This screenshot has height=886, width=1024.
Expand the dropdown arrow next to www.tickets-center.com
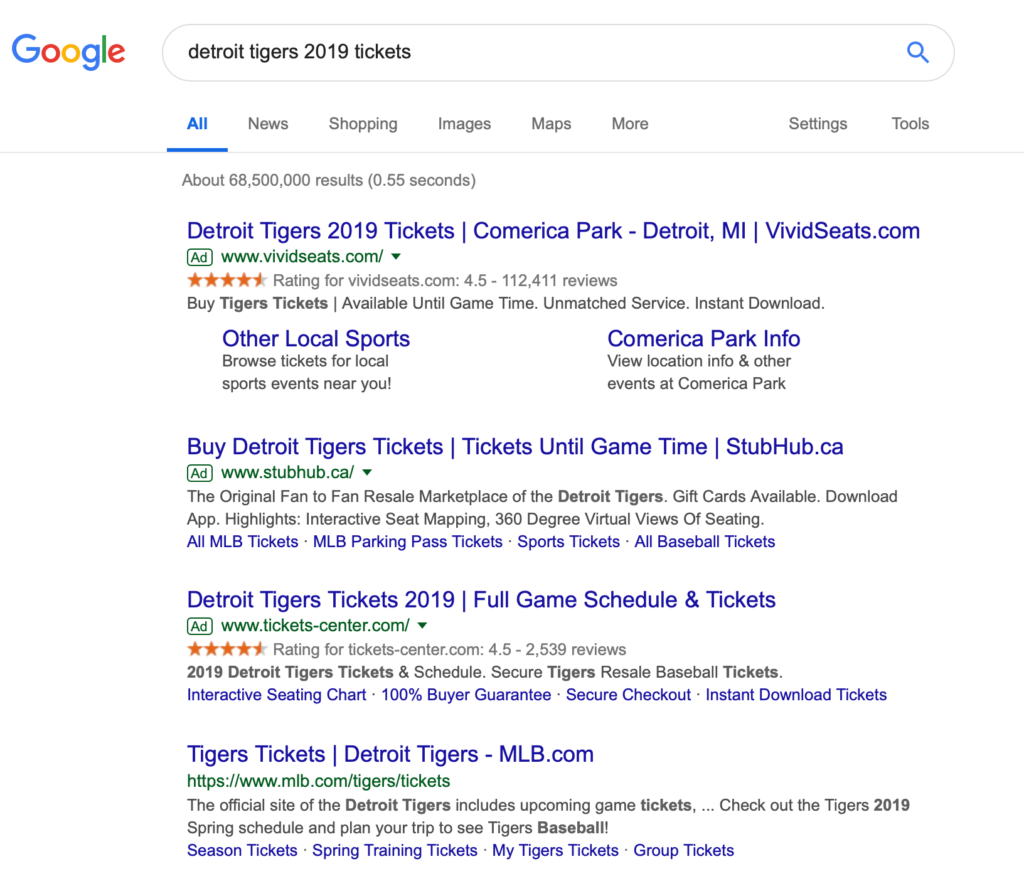tap(423, 625)
